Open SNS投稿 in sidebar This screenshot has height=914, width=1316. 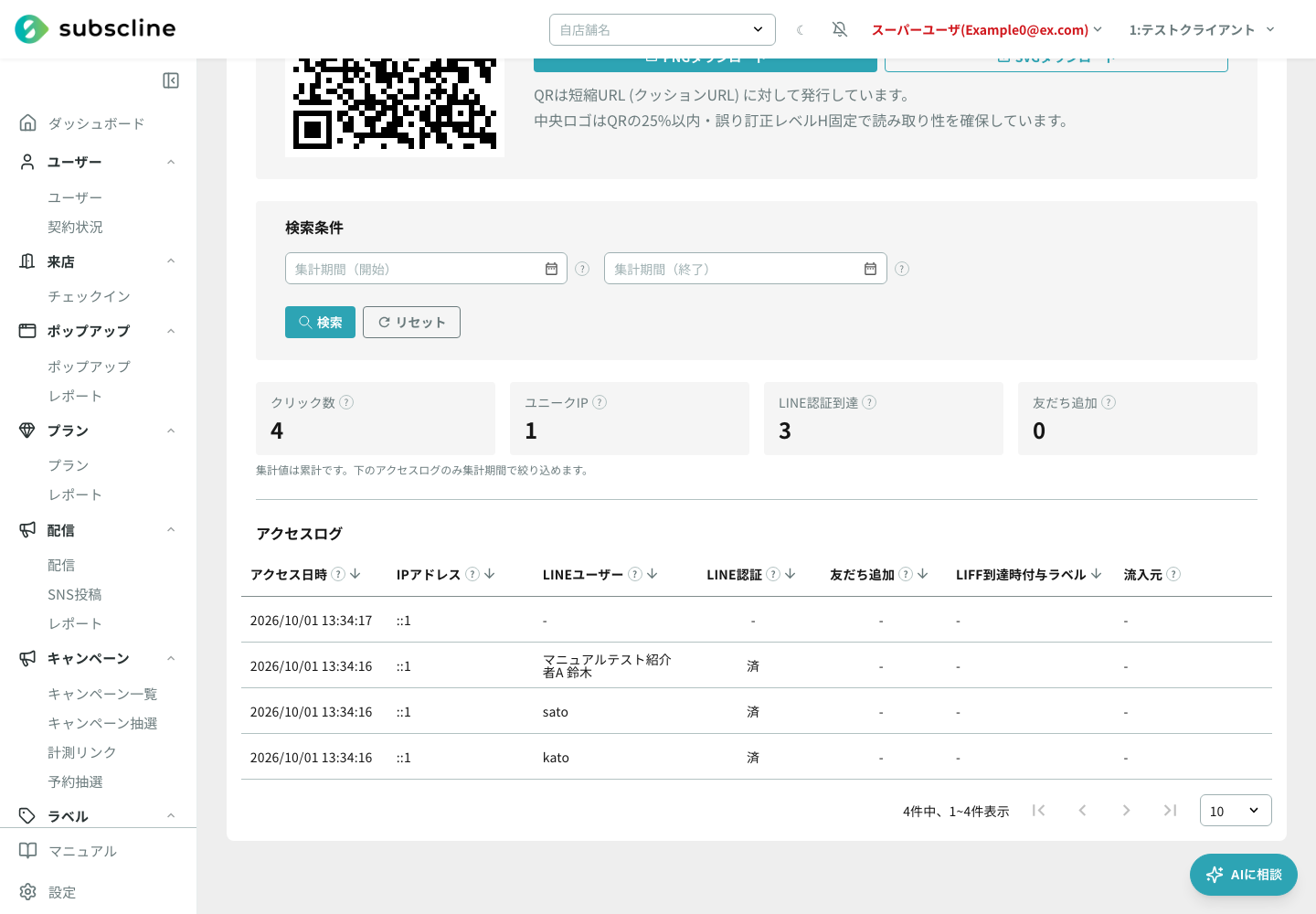(75, 594)
